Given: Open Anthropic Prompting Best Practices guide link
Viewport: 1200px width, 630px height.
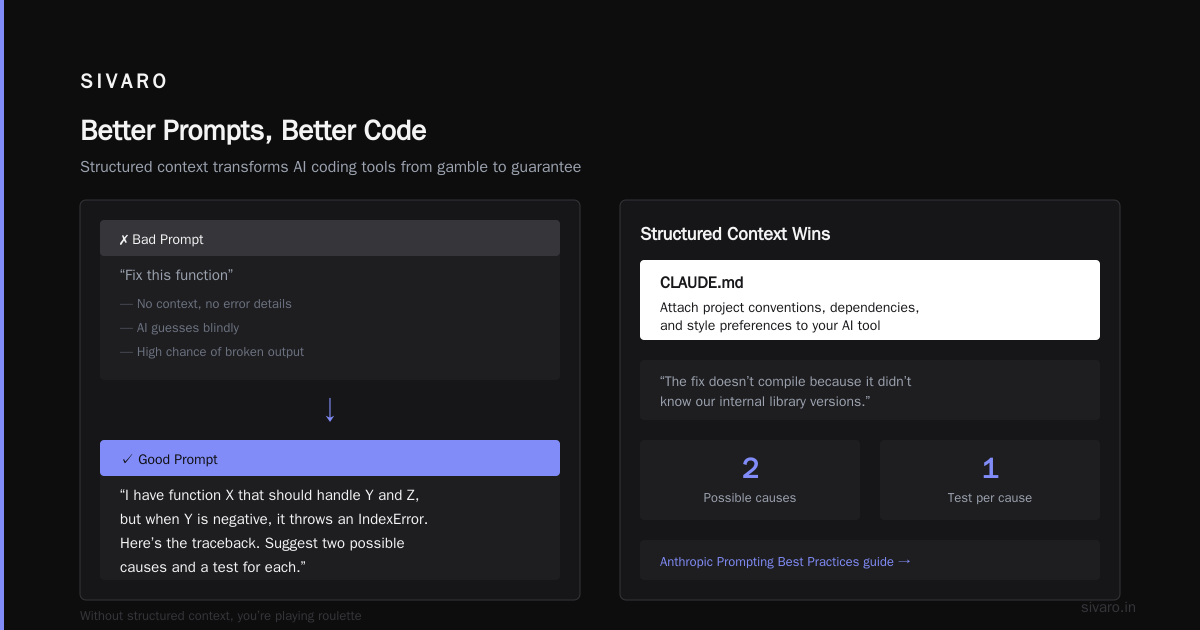Looking at the screenshot, I should [785, 561].
